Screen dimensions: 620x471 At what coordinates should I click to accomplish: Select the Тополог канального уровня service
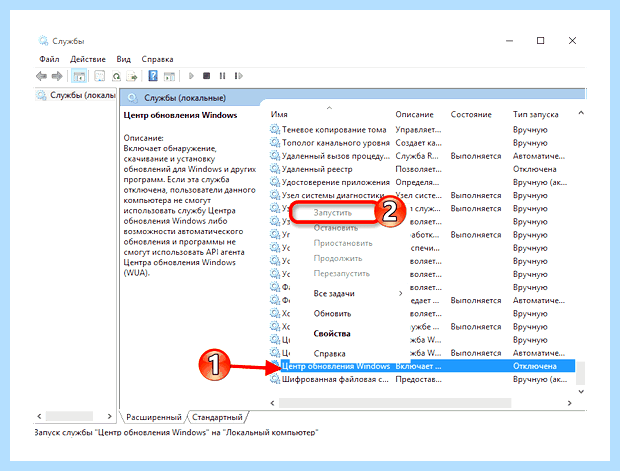tap(336, 142)
